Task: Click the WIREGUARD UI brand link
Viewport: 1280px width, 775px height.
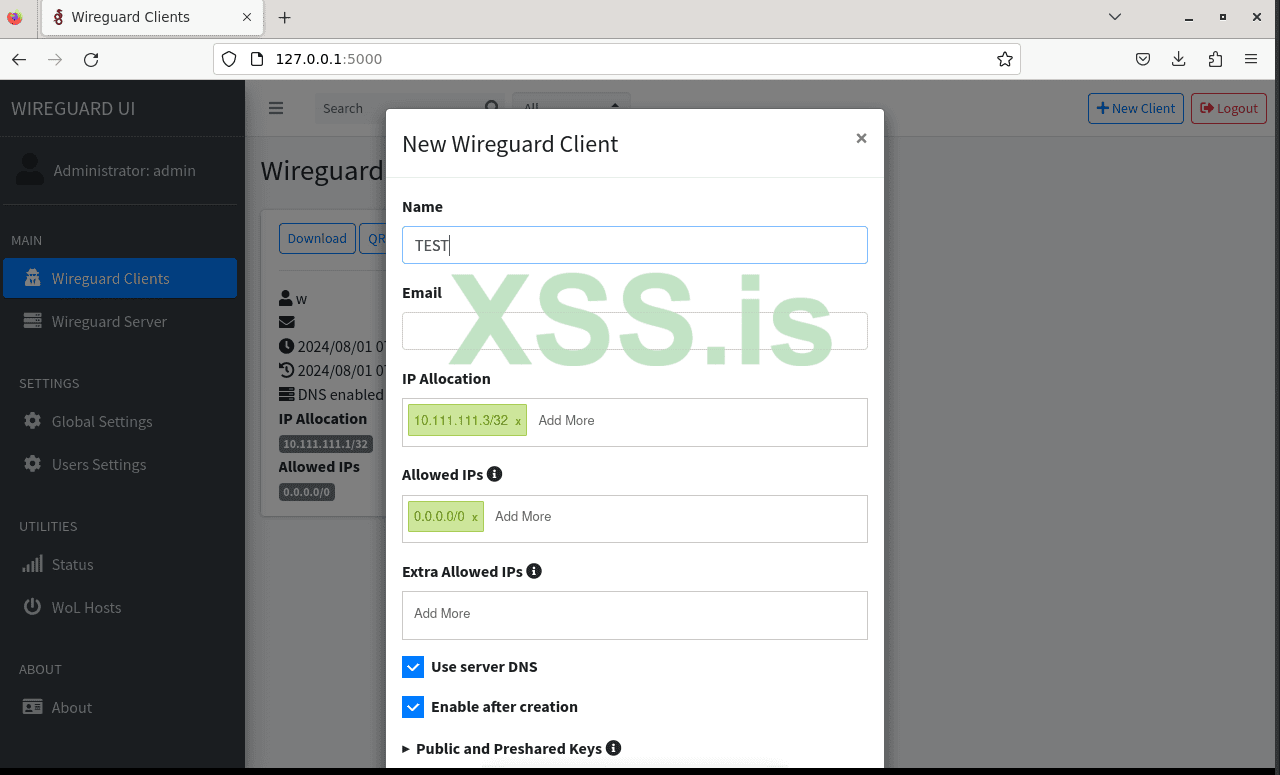Action: click(x=73, y=108)
